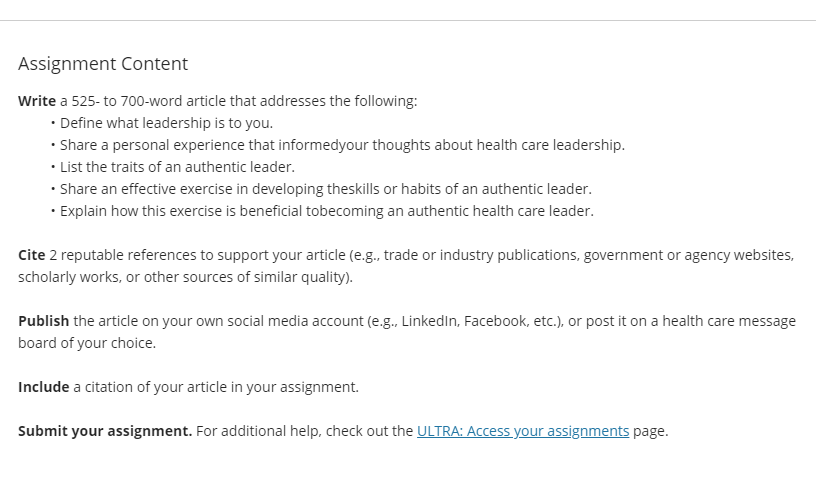
Task: Click the bold word Publish
Action: [x=44, y=321]
